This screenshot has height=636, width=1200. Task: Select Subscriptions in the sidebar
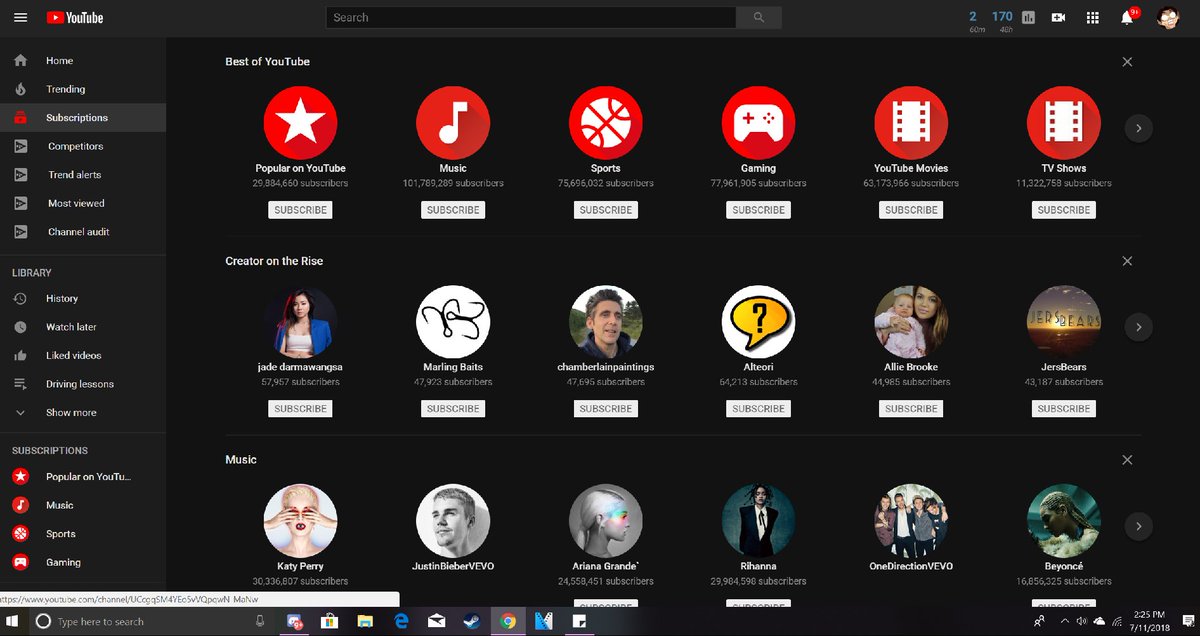pyautogui.click(x=82, y=117)
